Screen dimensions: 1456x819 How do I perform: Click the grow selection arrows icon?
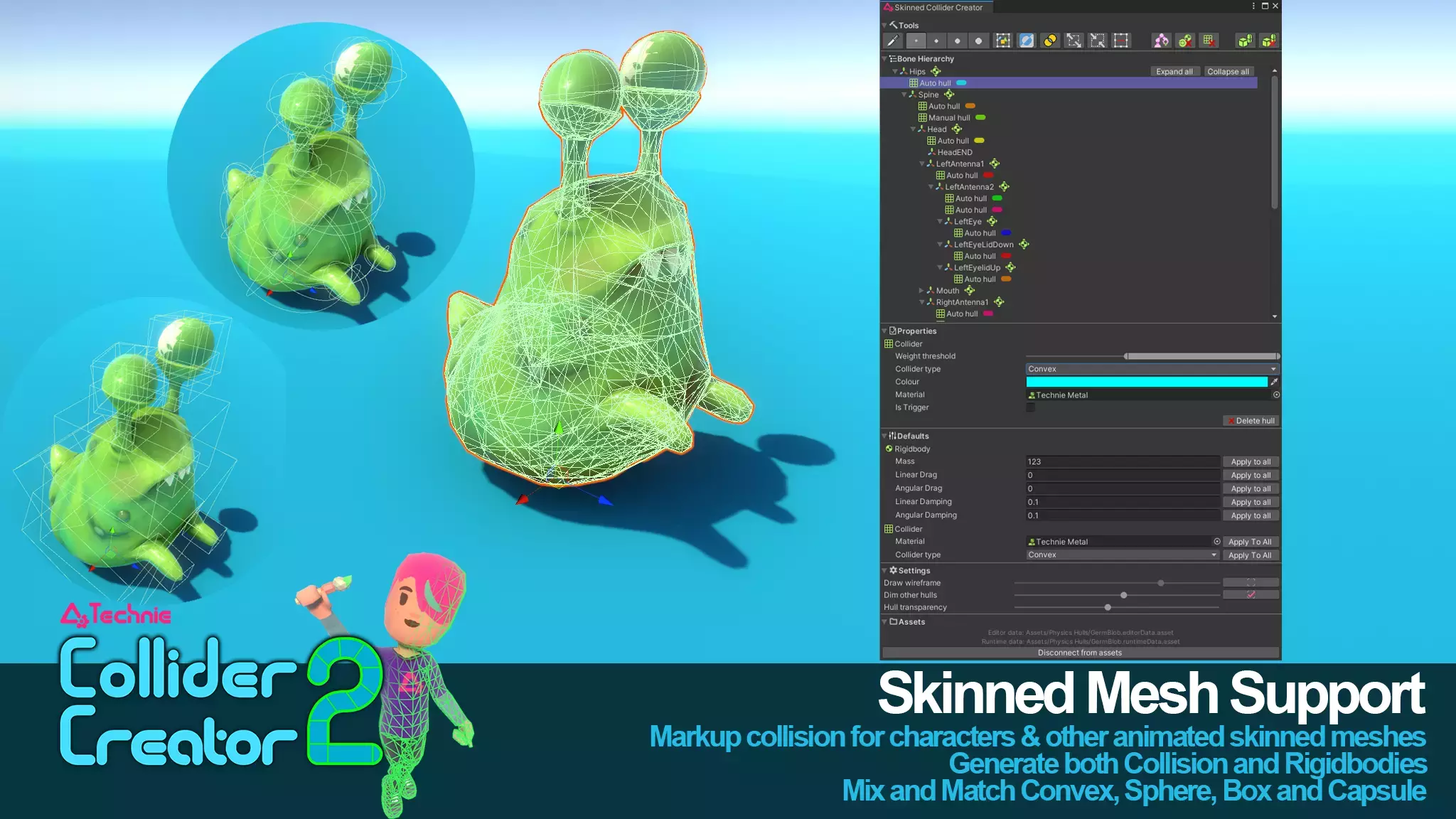pos(1074,41)
